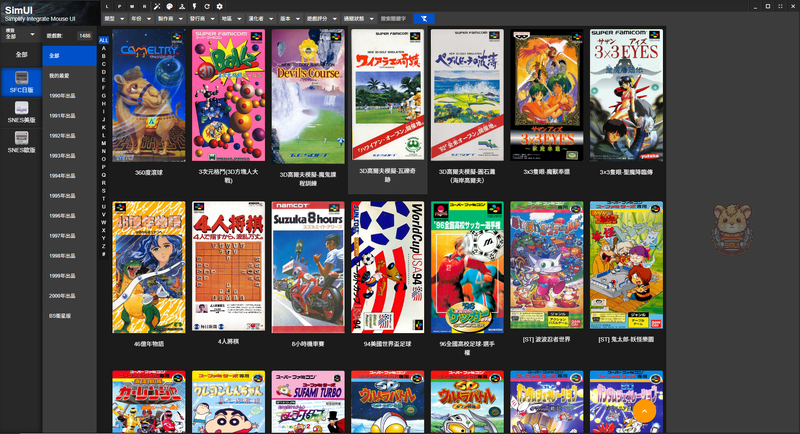Select the 1995年出品 category

(69, 196)
